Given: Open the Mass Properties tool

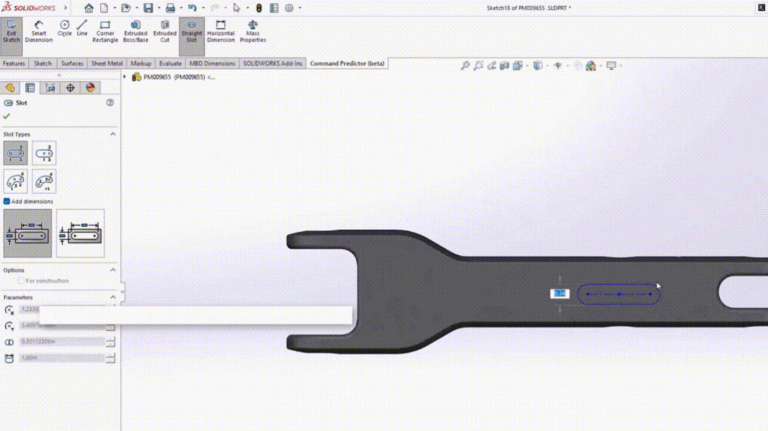Looking at the screenshot, I should click(x=253, y=33).
